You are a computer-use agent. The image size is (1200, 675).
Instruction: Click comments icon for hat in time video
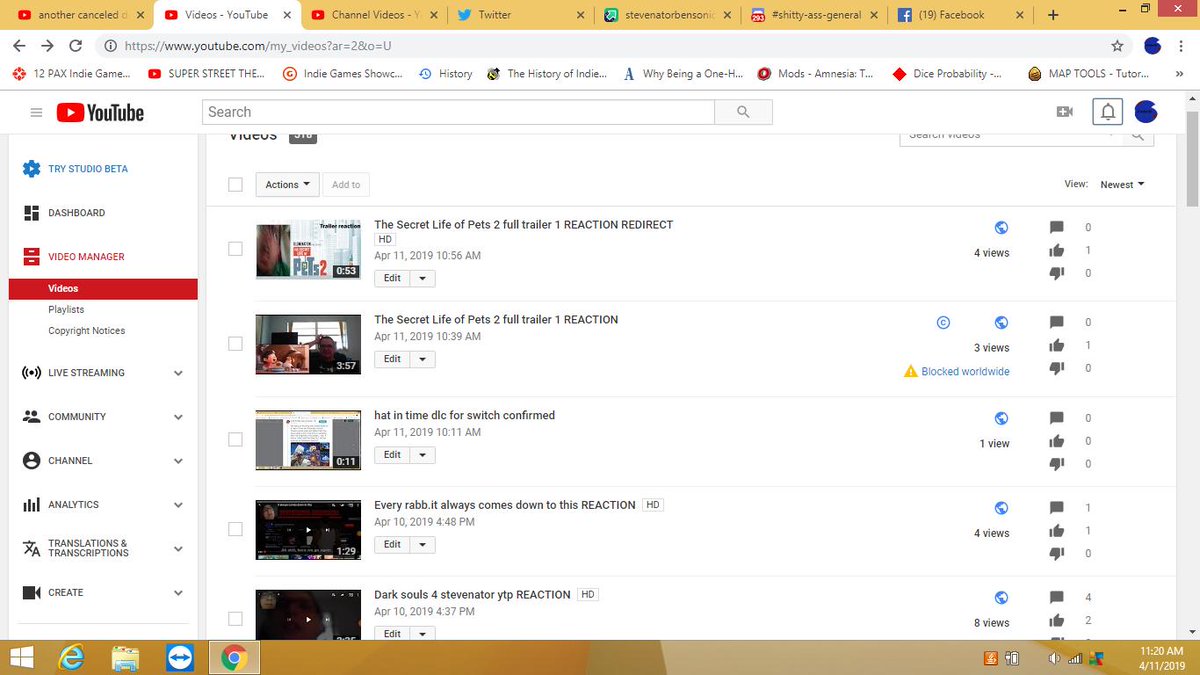[x=1057, y=418]
